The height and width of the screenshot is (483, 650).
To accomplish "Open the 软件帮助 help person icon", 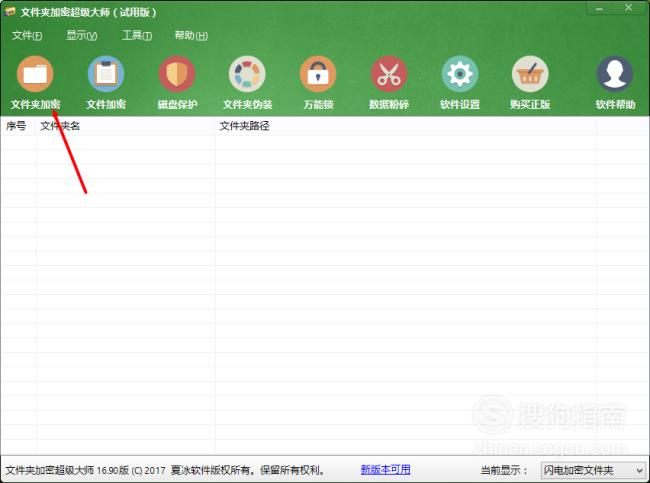I will pos(615,74).
